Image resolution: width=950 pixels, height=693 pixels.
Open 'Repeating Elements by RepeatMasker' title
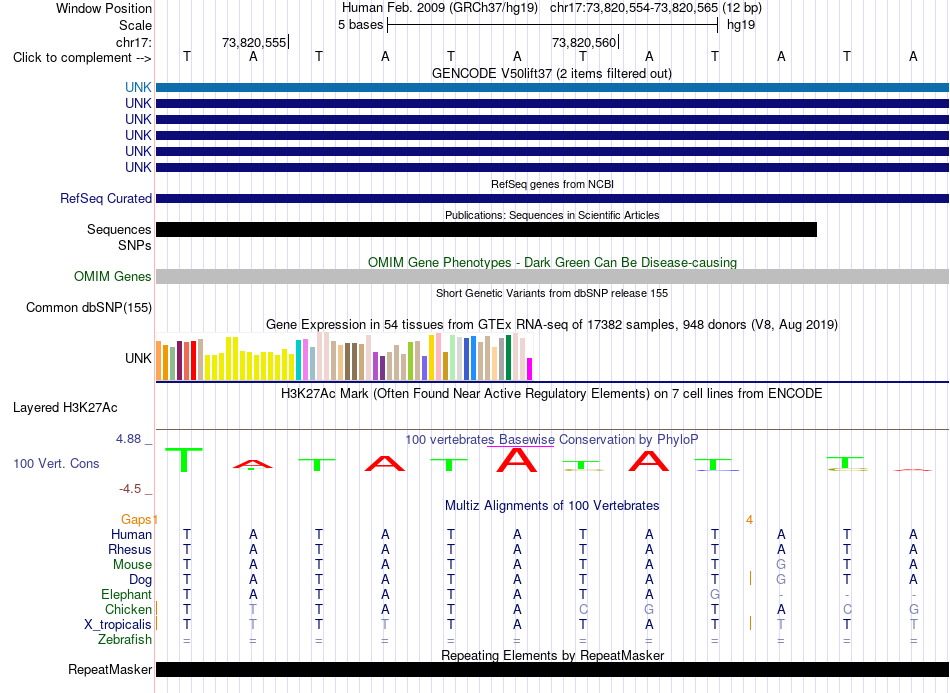[552, 655]
